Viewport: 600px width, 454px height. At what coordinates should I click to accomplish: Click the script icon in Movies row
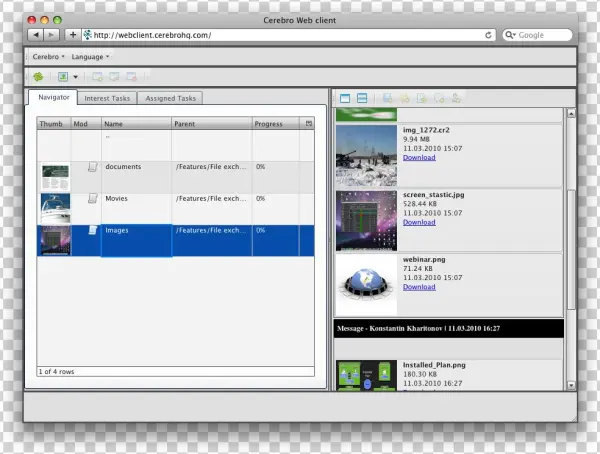click(92, 200)
